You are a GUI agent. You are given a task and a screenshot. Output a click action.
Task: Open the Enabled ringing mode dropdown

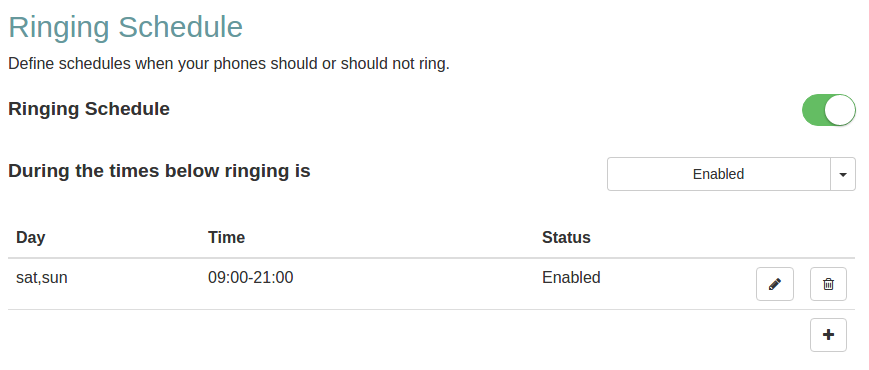coord(718,174)
